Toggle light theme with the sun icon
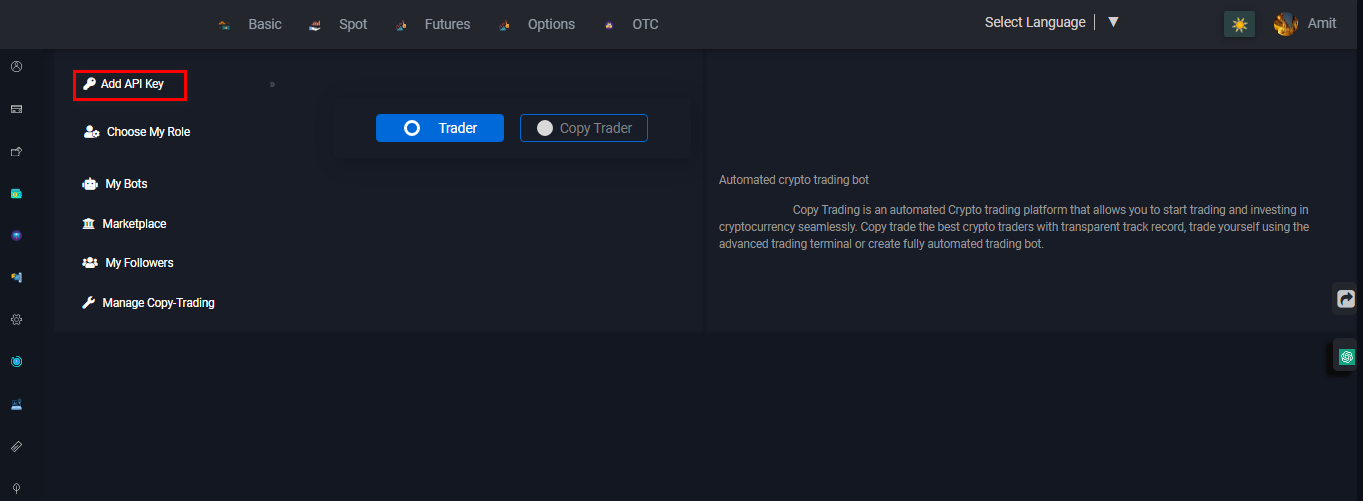The width and height of the screenshot is (1363, 501). click(1239, 24)
